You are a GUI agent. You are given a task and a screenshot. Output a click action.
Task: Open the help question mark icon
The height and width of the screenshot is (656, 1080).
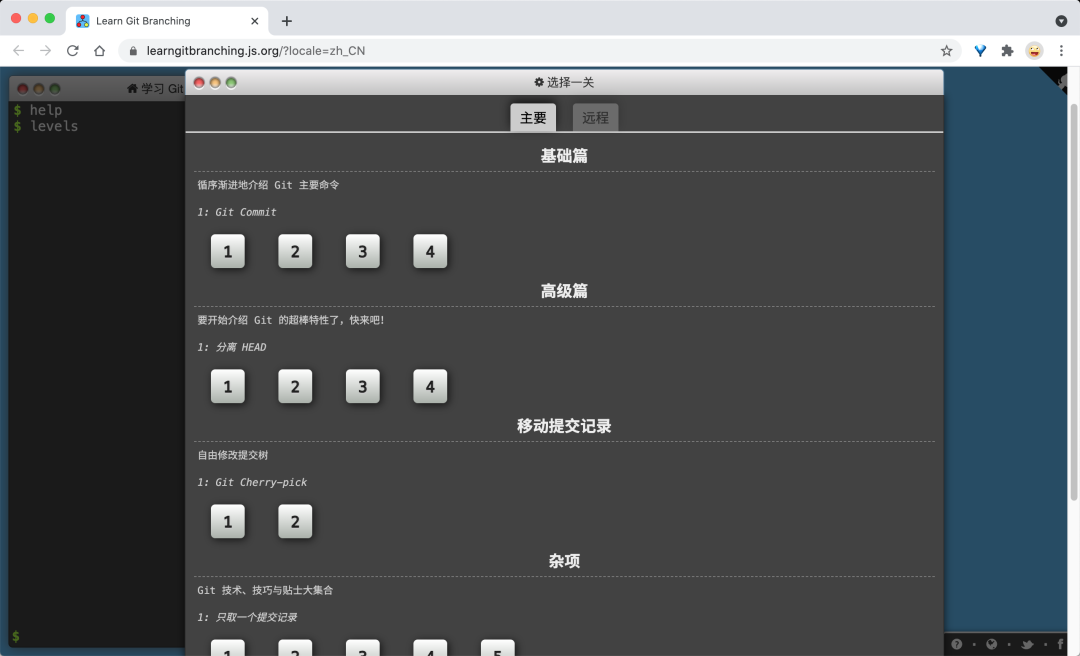(957, 644)
